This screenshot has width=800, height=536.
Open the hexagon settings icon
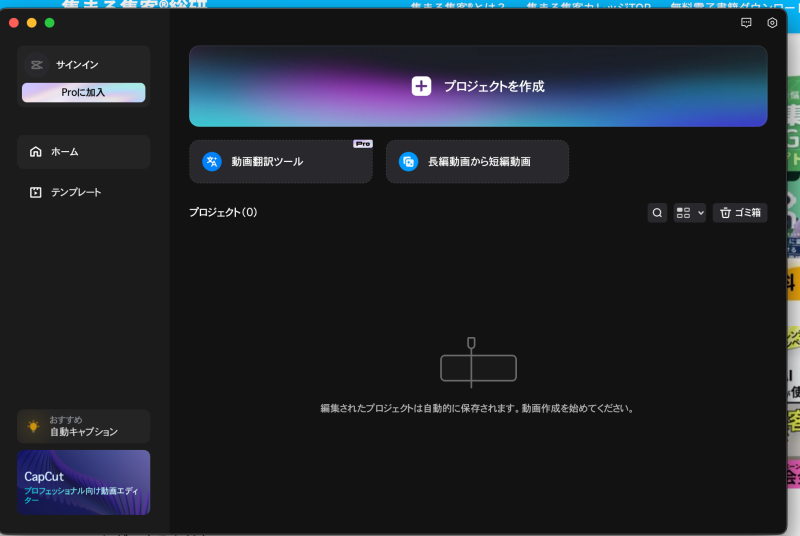pyautogui.click(x=772, y=22)
